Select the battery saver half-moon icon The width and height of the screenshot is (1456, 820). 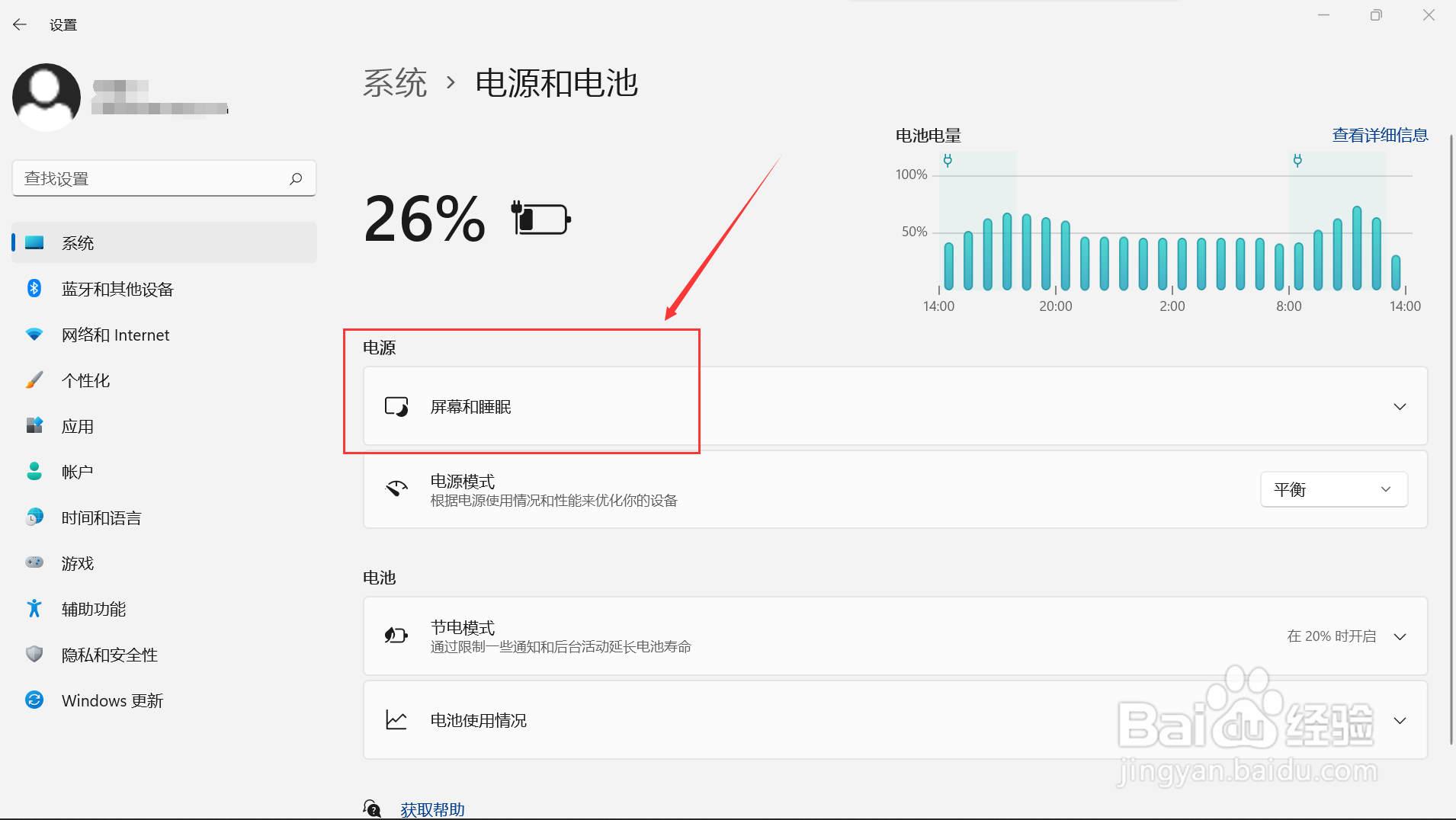(396, 636)
